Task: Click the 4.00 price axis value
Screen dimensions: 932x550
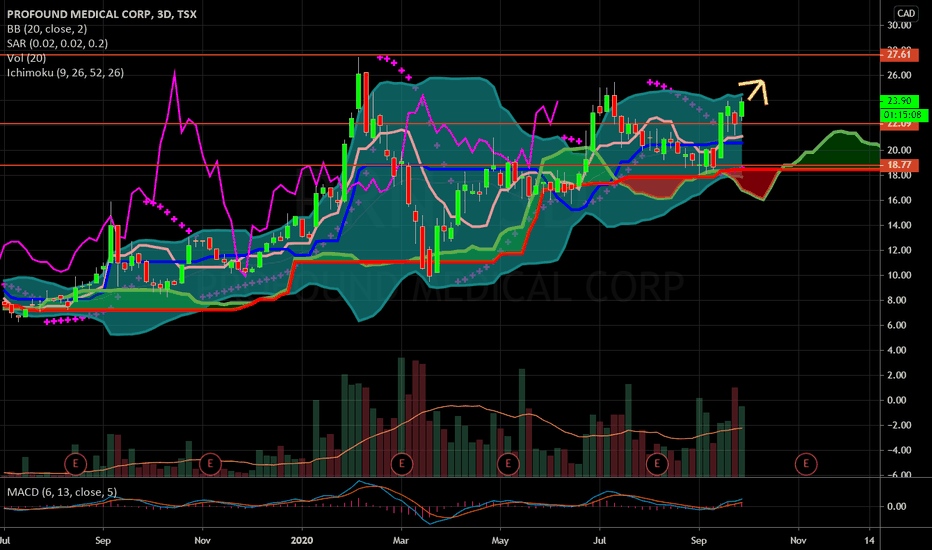Action: [899, 350]
